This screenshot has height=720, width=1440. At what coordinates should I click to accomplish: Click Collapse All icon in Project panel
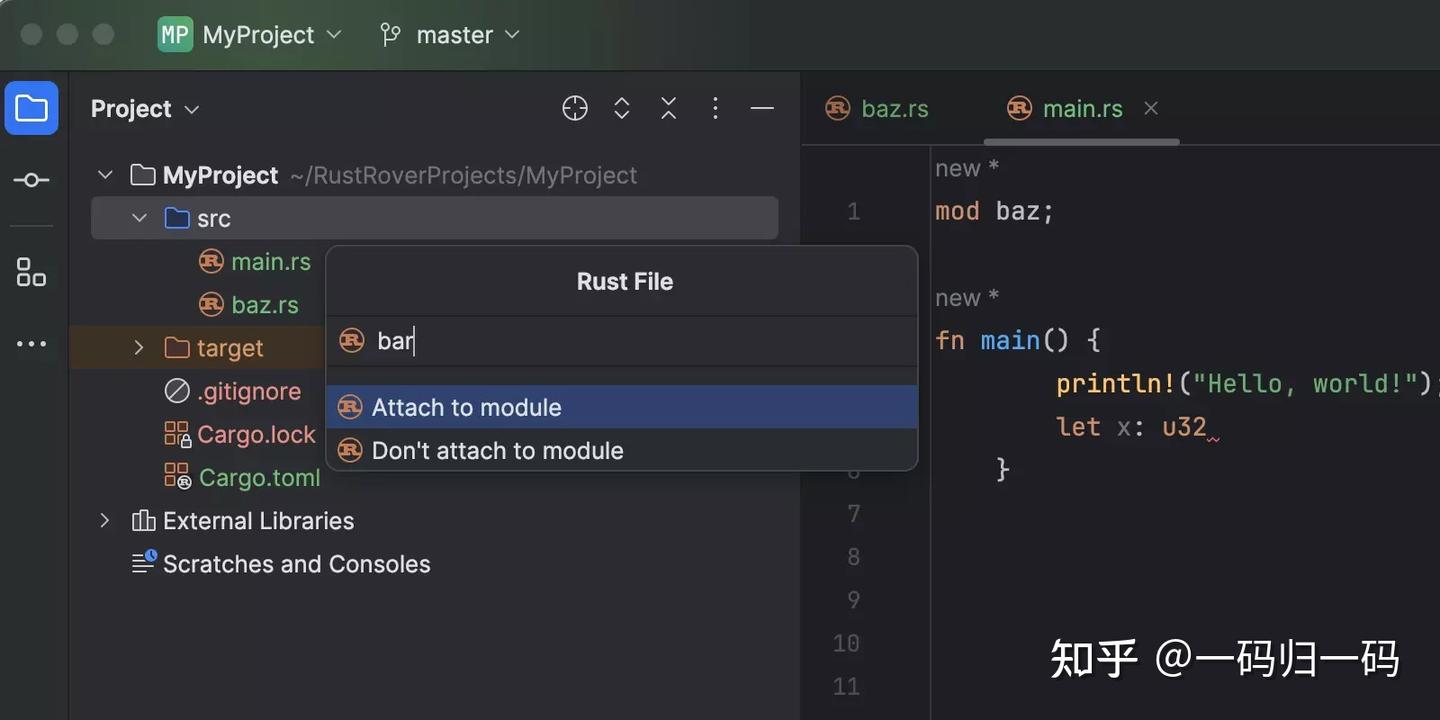pyautogui.click(x=669, y=108)
